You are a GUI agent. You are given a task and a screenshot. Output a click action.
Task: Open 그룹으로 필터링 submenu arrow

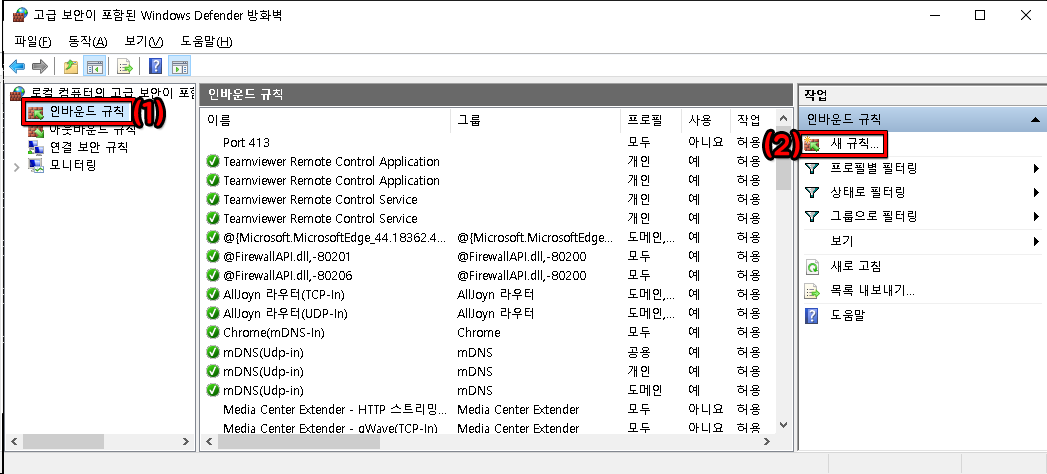(1036, 216)
